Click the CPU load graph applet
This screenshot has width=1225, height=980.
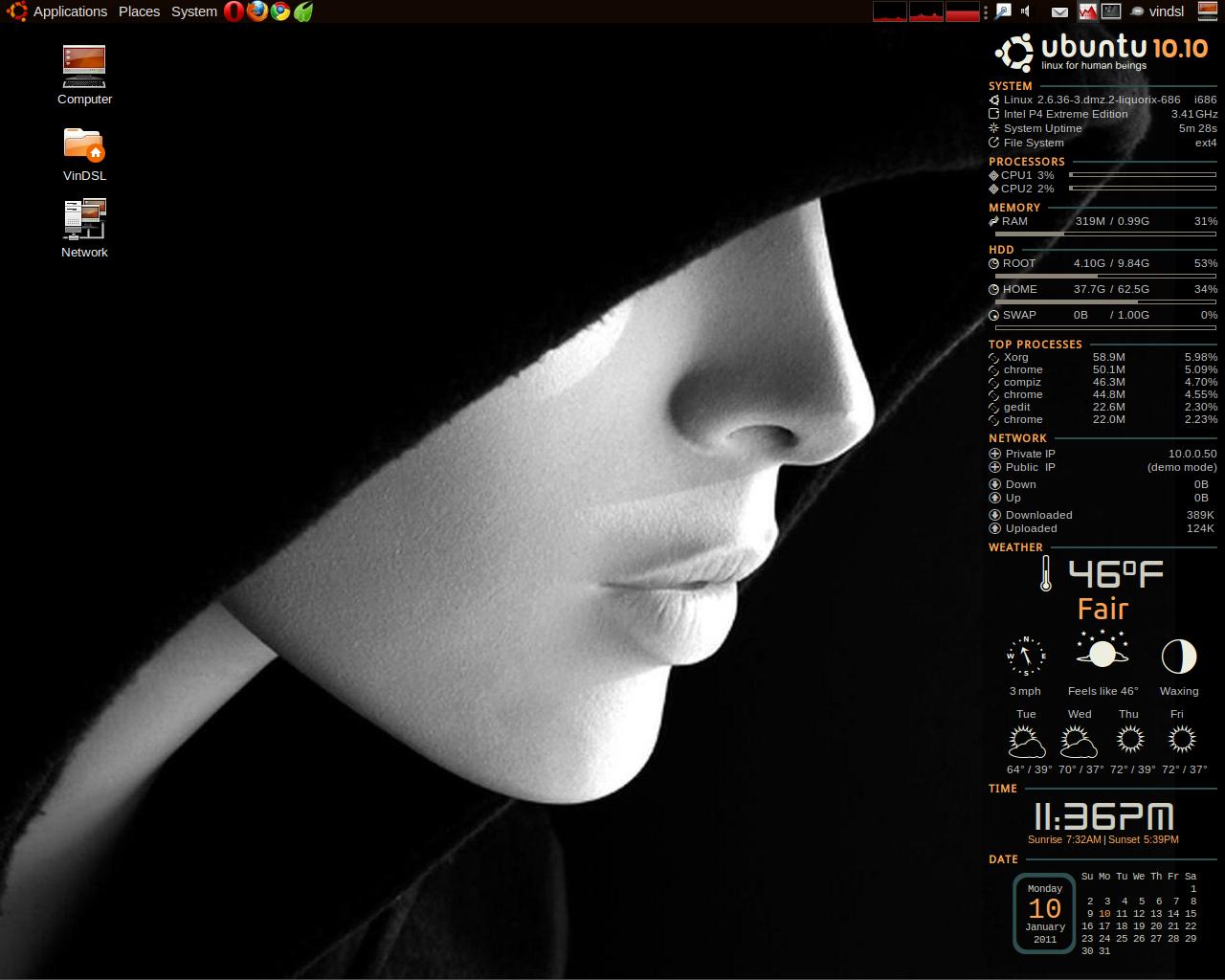tap(890, 11)
